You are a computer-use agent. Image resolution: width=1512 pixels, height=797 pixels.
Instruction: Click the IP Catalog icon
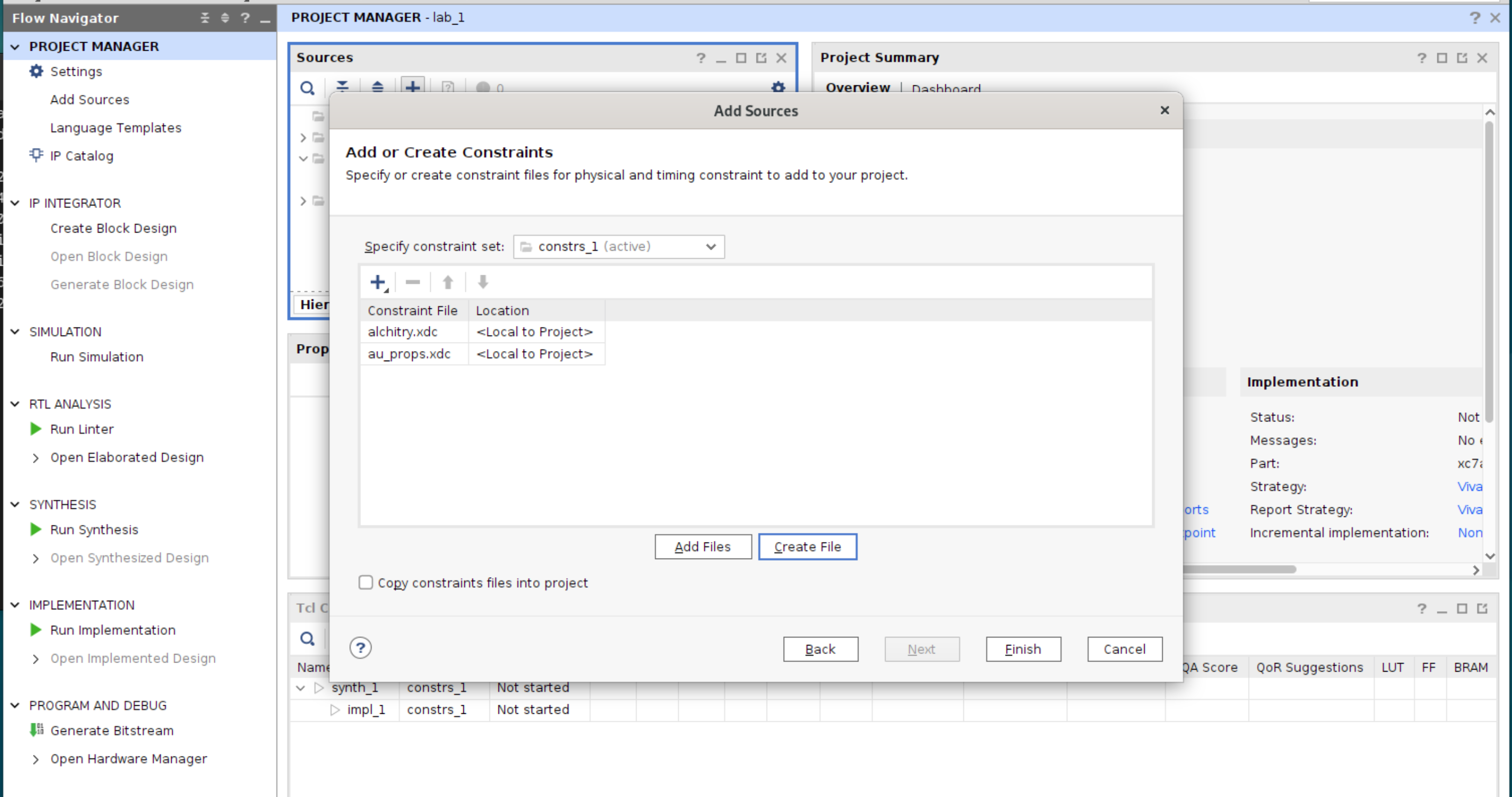[x=36, y=155]
